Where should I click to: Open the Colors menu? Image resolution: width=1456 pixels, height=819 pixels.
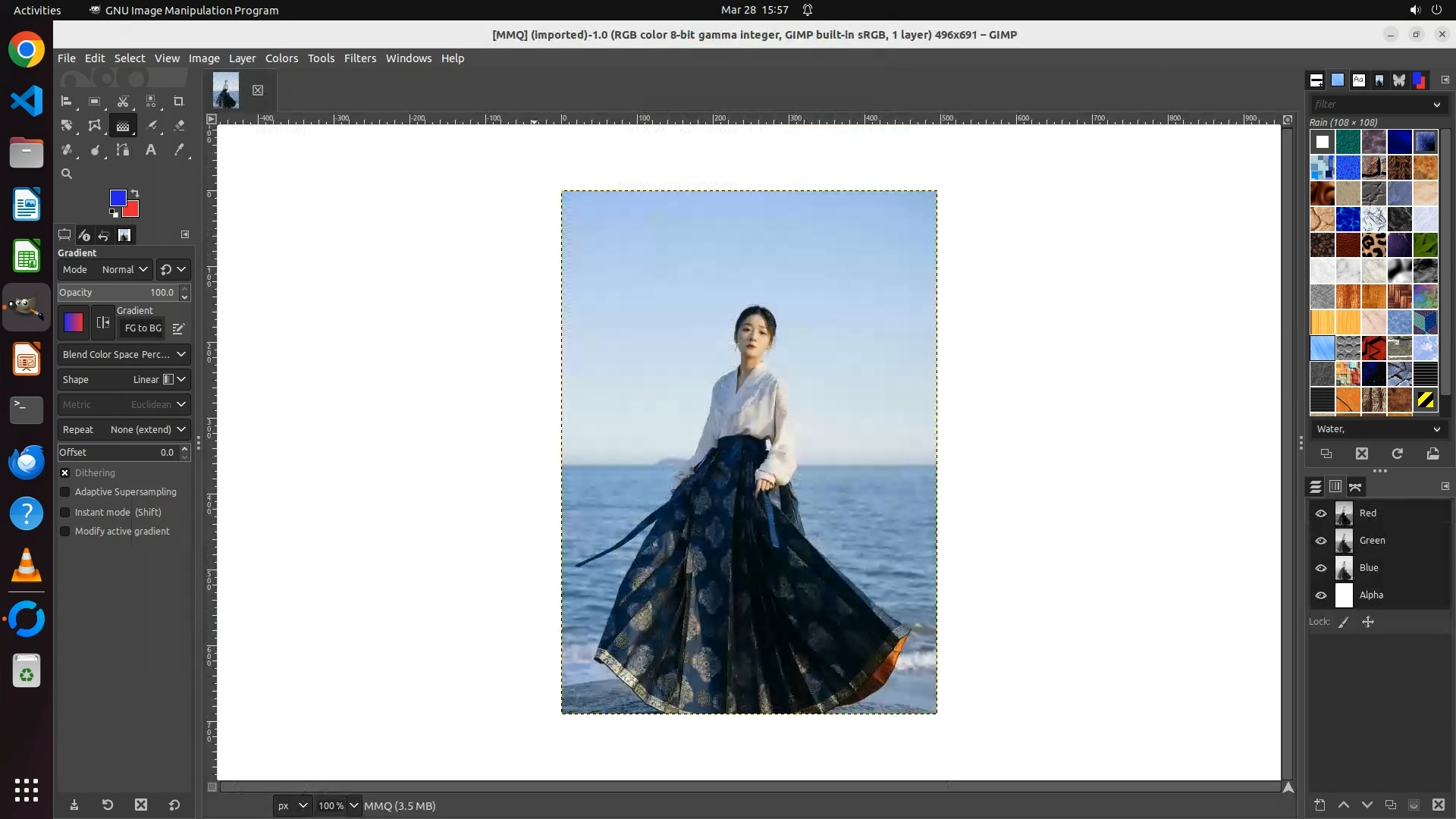pos(281,58)
